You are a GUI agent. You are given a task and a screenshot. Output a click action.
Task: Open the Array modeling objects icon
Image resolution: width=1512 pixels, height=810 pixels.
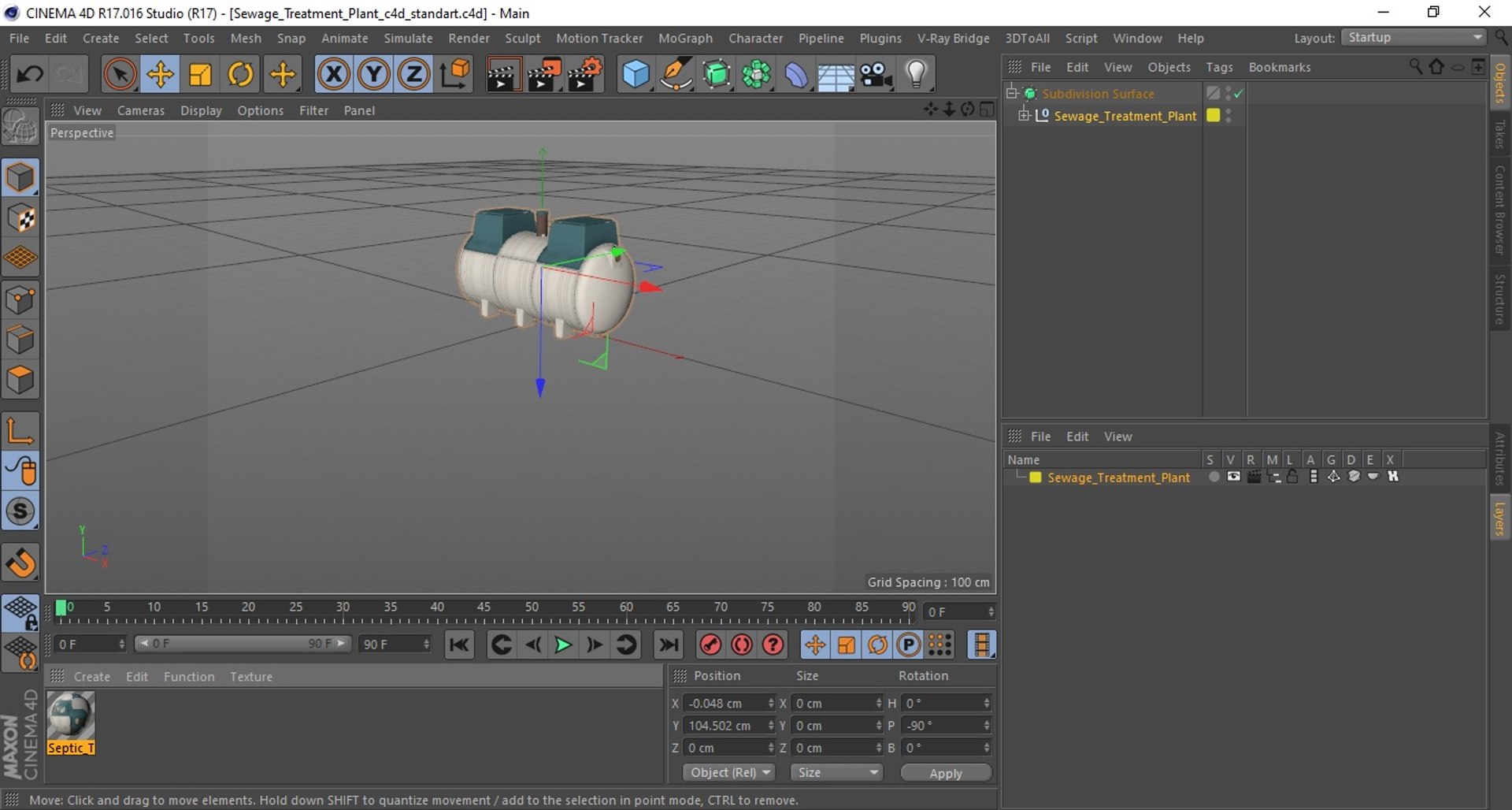point(757,75)
